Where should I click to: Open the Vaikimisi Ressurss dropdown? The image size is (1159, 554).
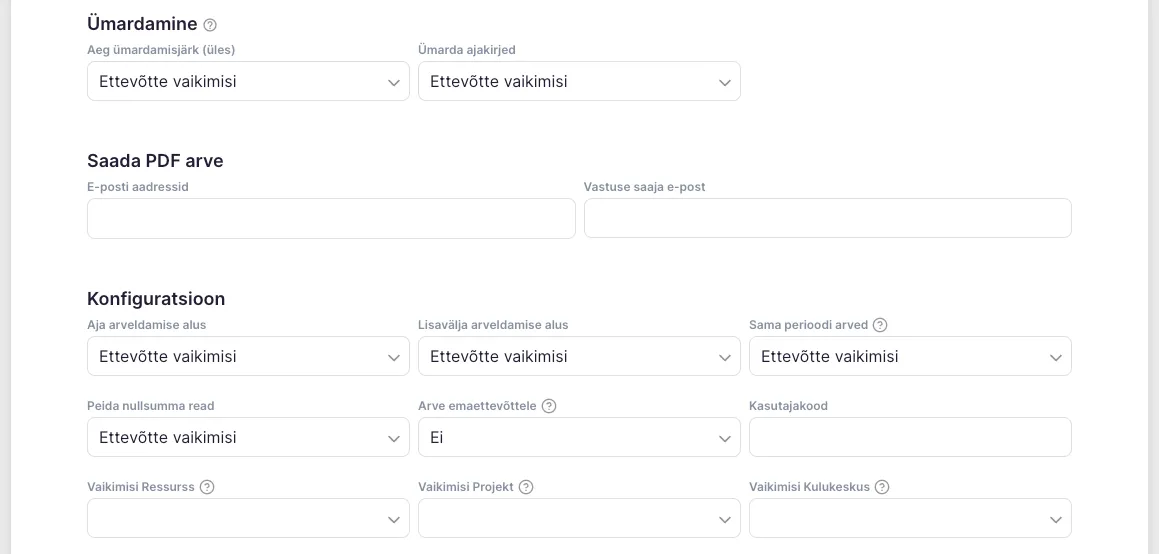tap(248, 519)
